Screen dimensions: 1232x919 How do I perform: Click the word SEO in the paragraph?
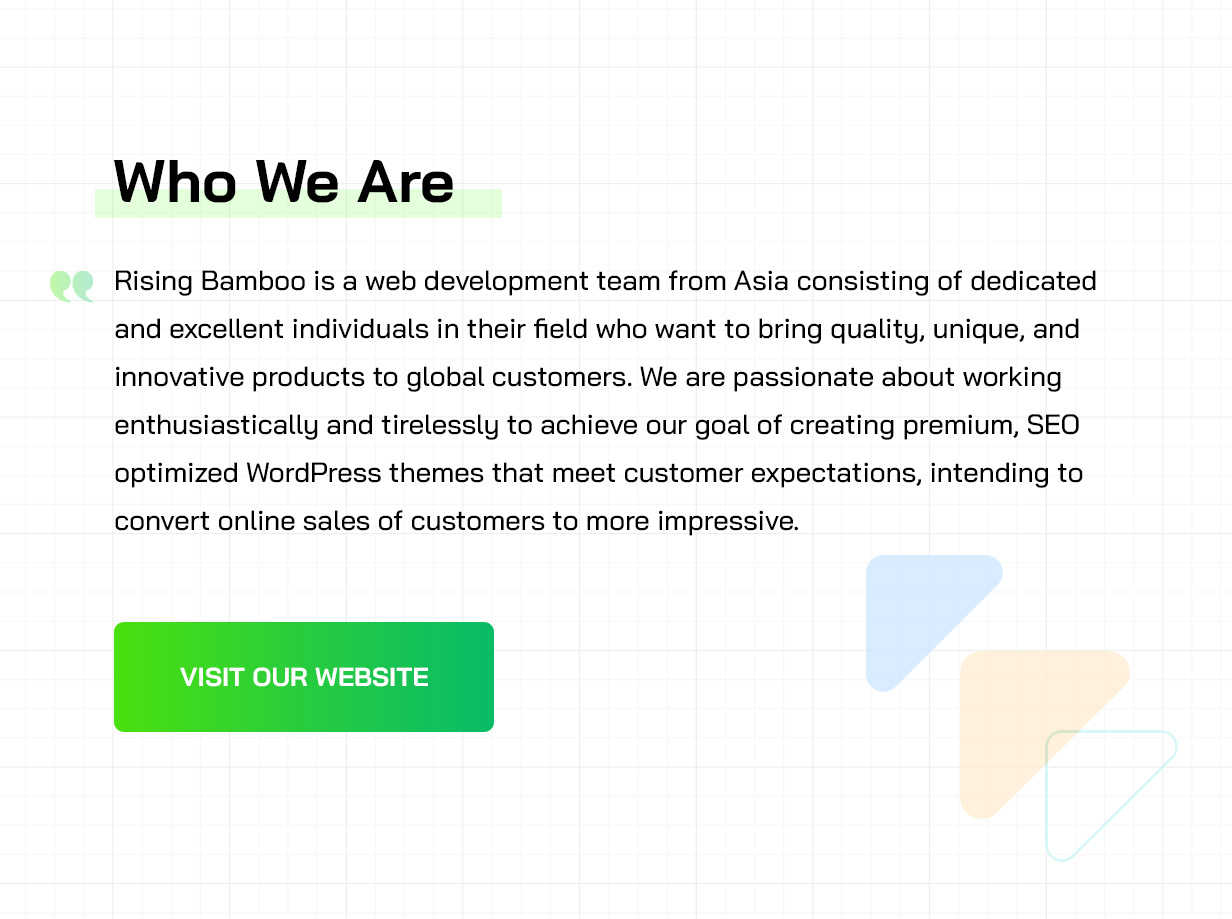(1053, 426)
